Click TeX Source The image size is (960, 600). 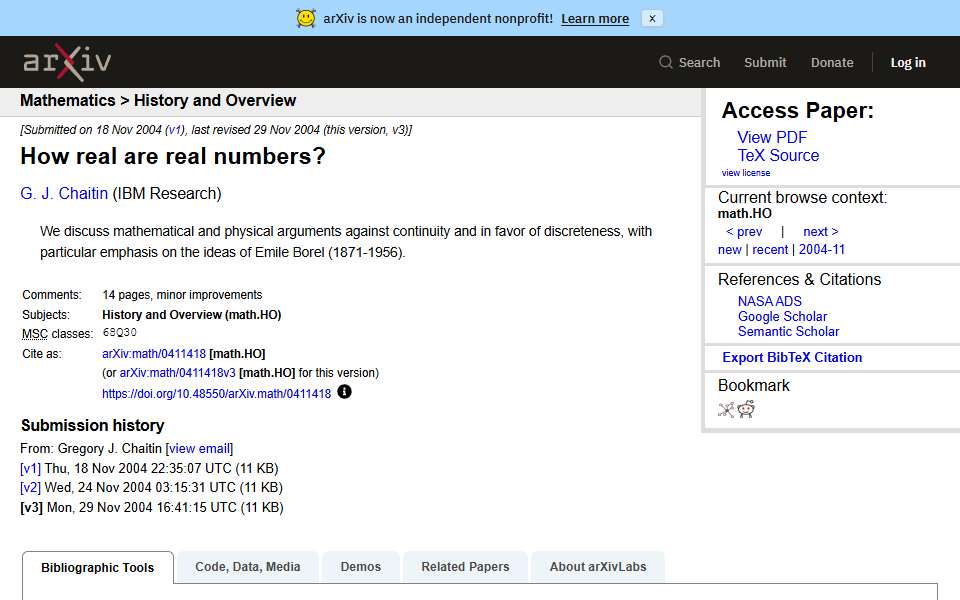tap(778, 156)
